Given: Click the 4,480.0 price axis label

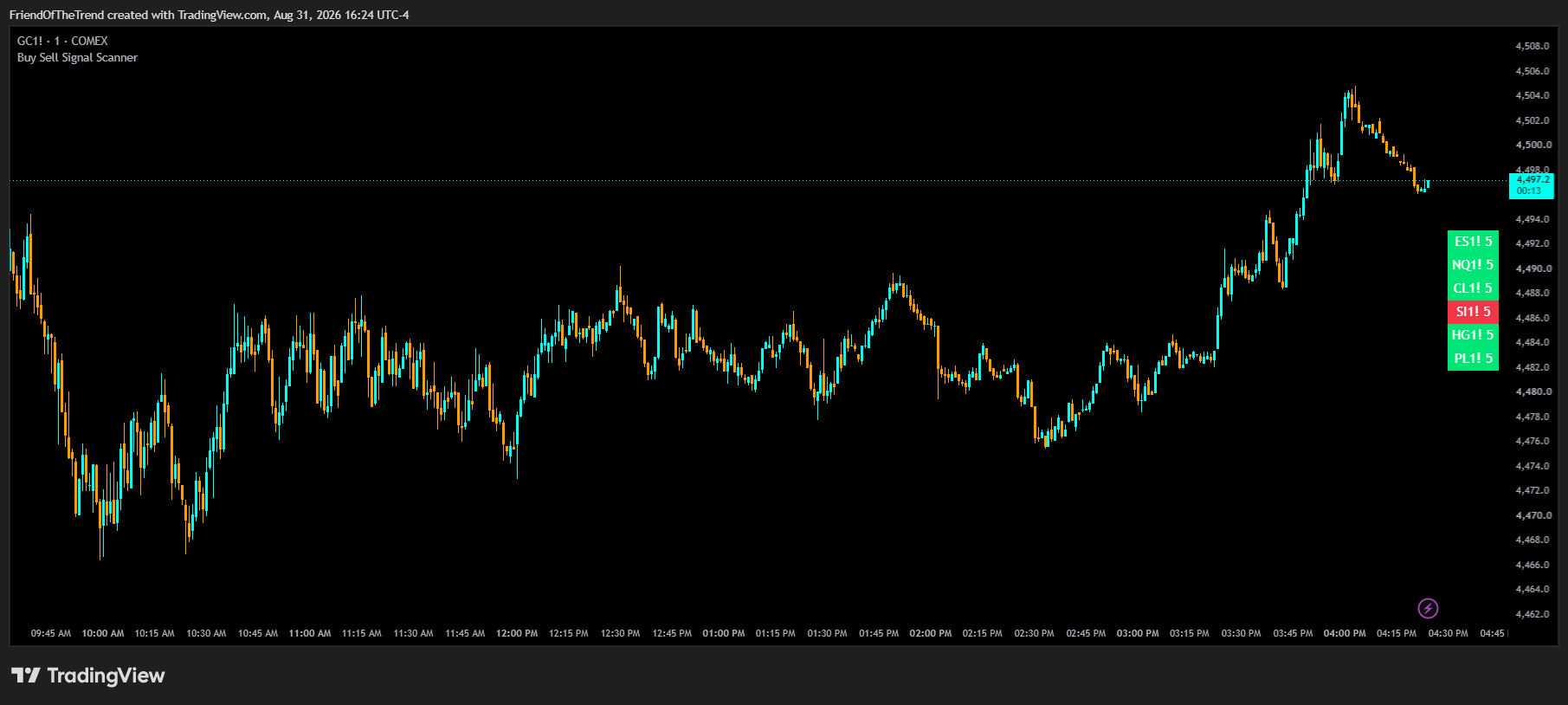Looking at the screenshot, I should [x=1533, y=391].
